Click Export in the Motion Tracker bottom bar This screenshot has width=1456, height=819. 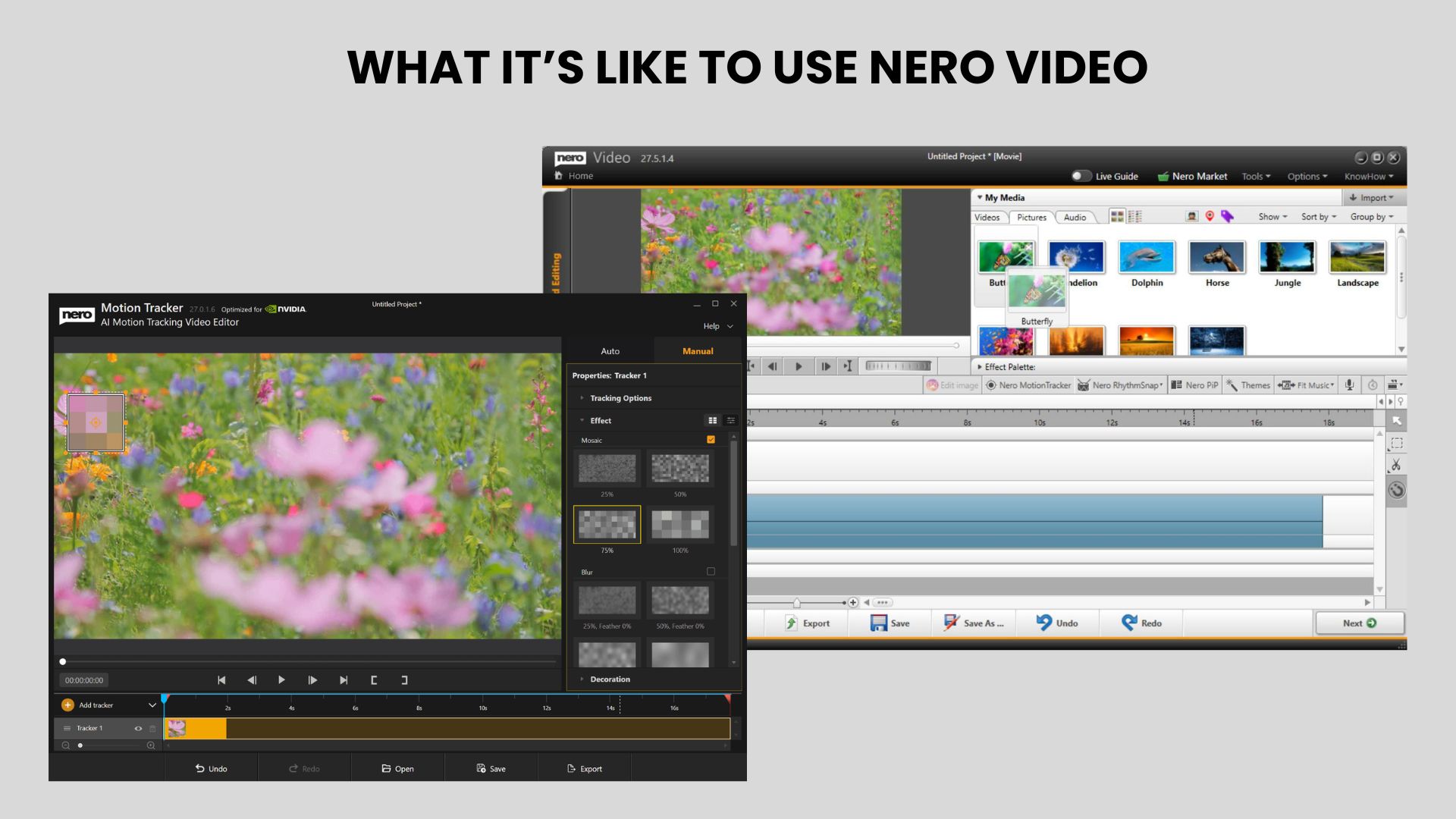pos(584,769)
